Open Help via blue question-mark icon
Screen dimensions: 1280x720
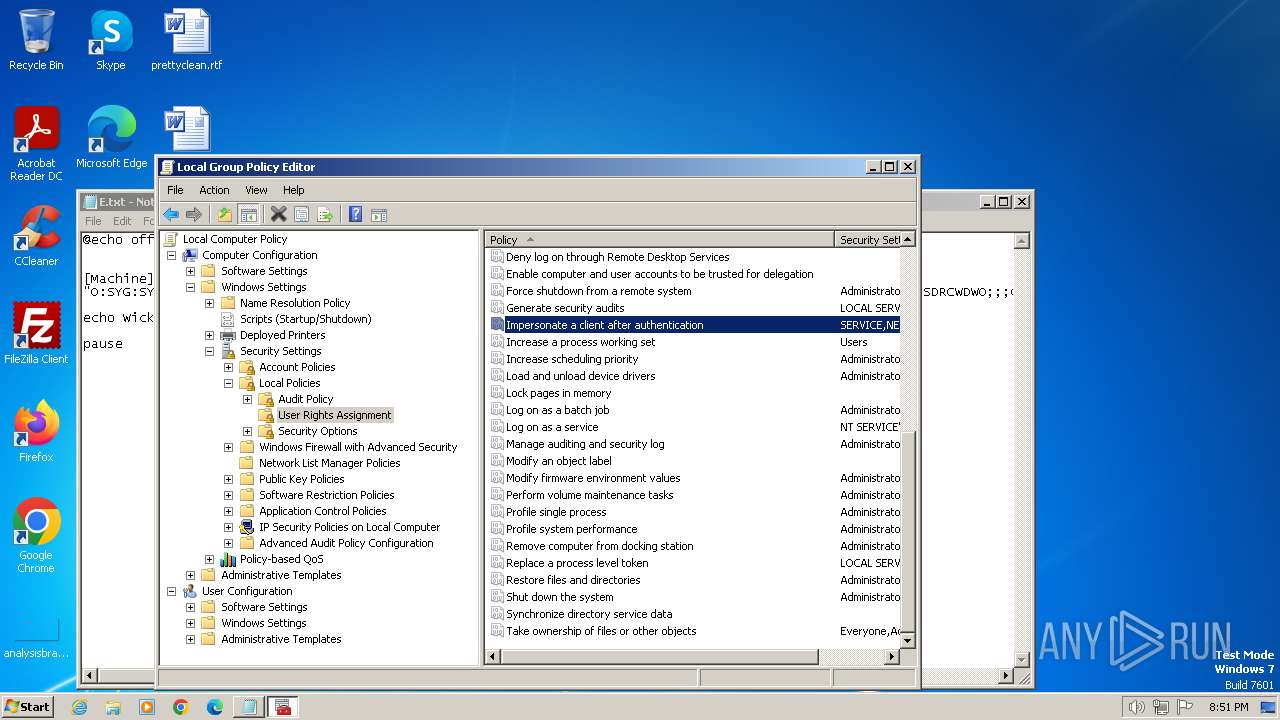click(355, 214)
